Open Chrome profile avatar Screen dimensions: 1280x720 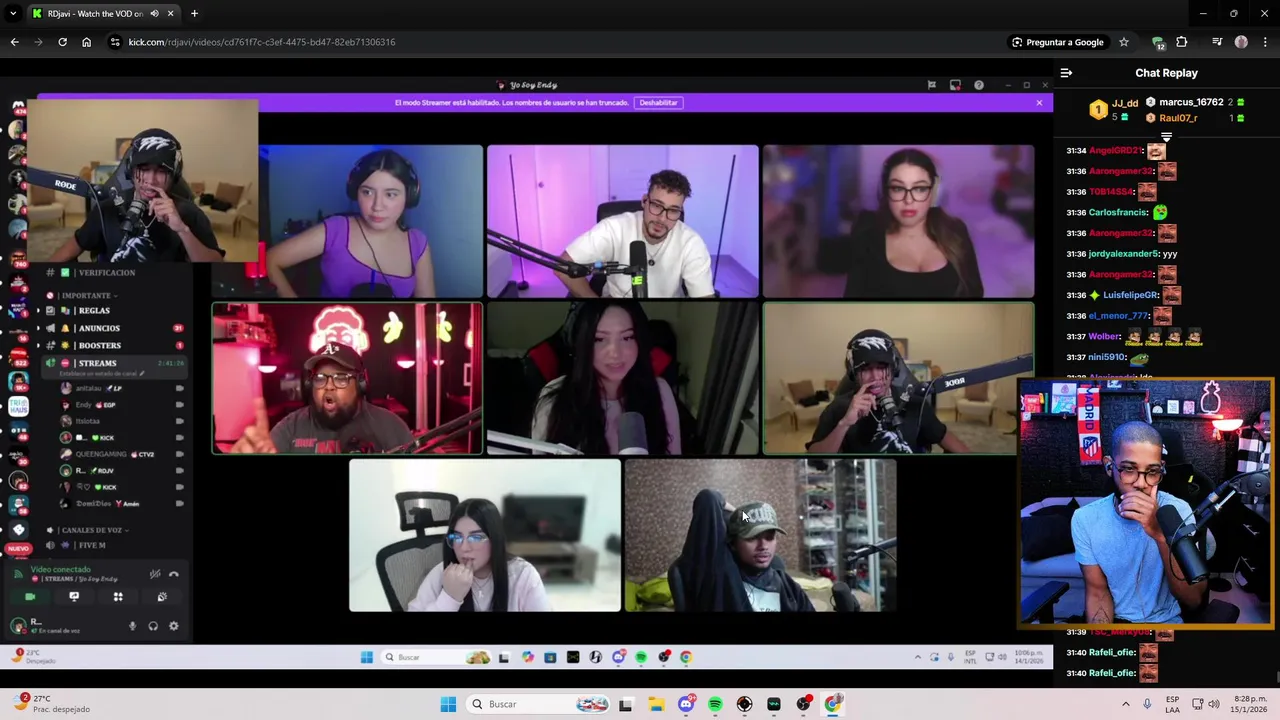[x=1241, y=42]
